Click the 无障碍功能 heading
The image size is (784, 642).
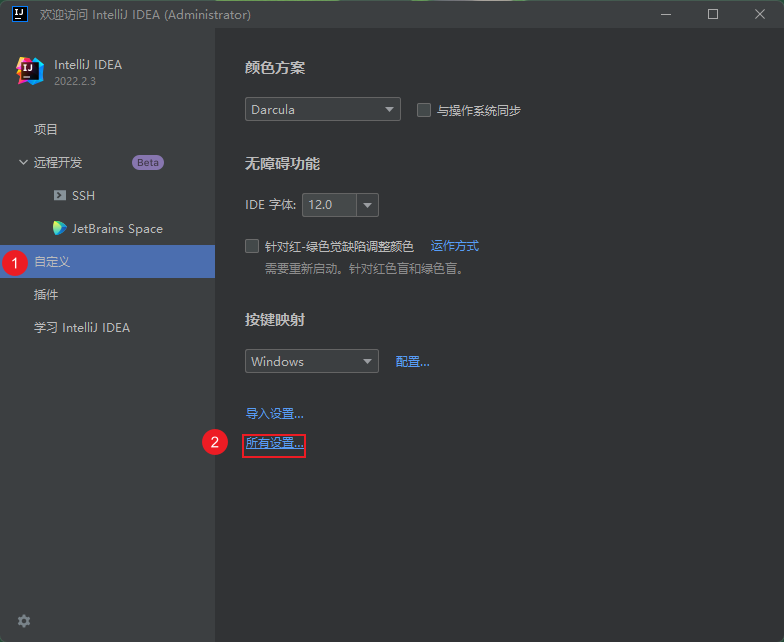coord(282,164)
